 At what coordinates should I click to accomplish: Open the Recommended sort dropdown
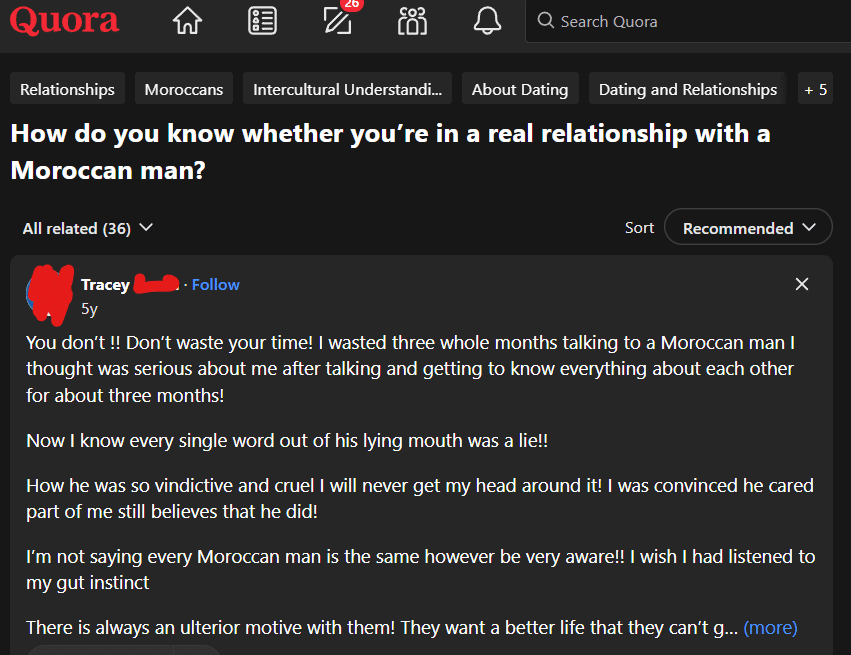click(x=747, y=227)
